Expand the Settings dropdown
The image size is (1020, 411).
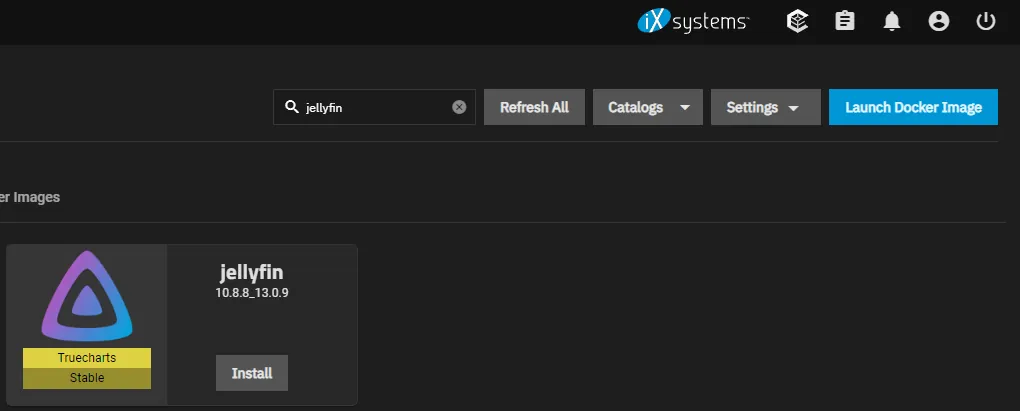(766, 107)
